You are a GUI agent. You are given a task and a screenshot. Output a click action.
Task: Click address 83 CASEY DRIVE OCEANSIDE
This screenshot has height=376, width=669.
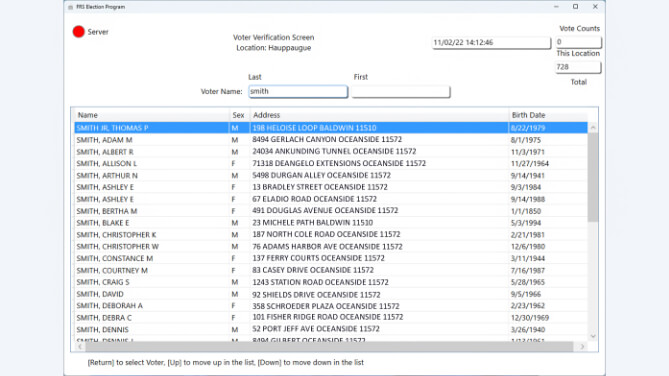point(313,270)
